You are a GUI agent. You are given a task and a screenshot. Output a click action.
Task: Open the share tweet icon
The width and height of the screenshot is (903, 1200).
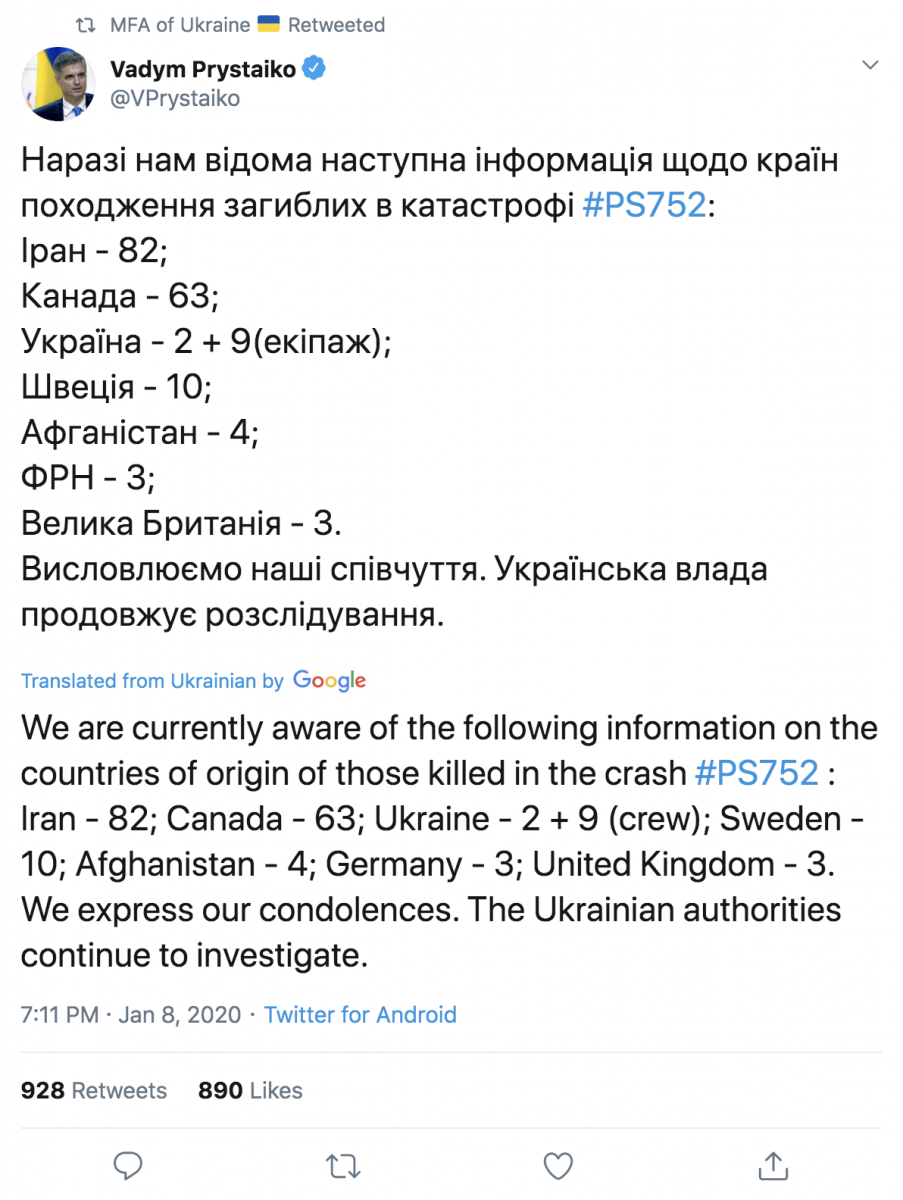[x=773, y=1164]
